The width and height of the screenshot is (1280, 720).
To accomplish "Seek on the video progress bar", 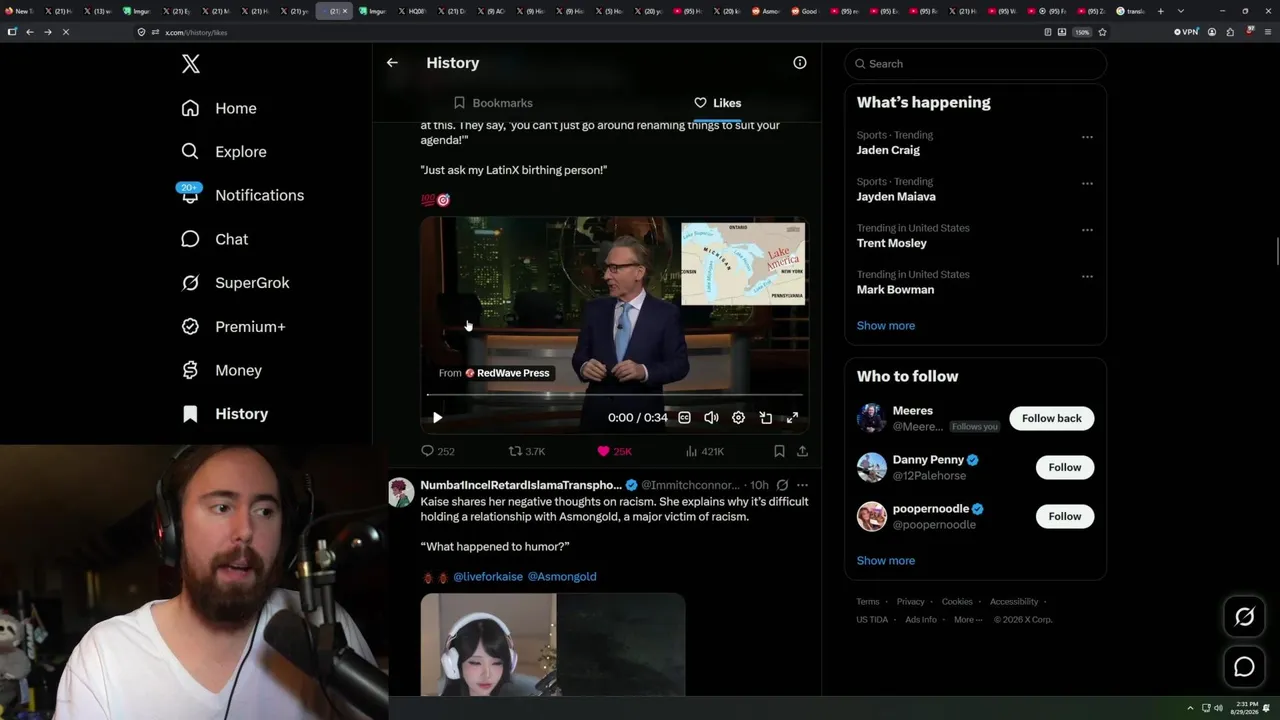I will point(614,395).
